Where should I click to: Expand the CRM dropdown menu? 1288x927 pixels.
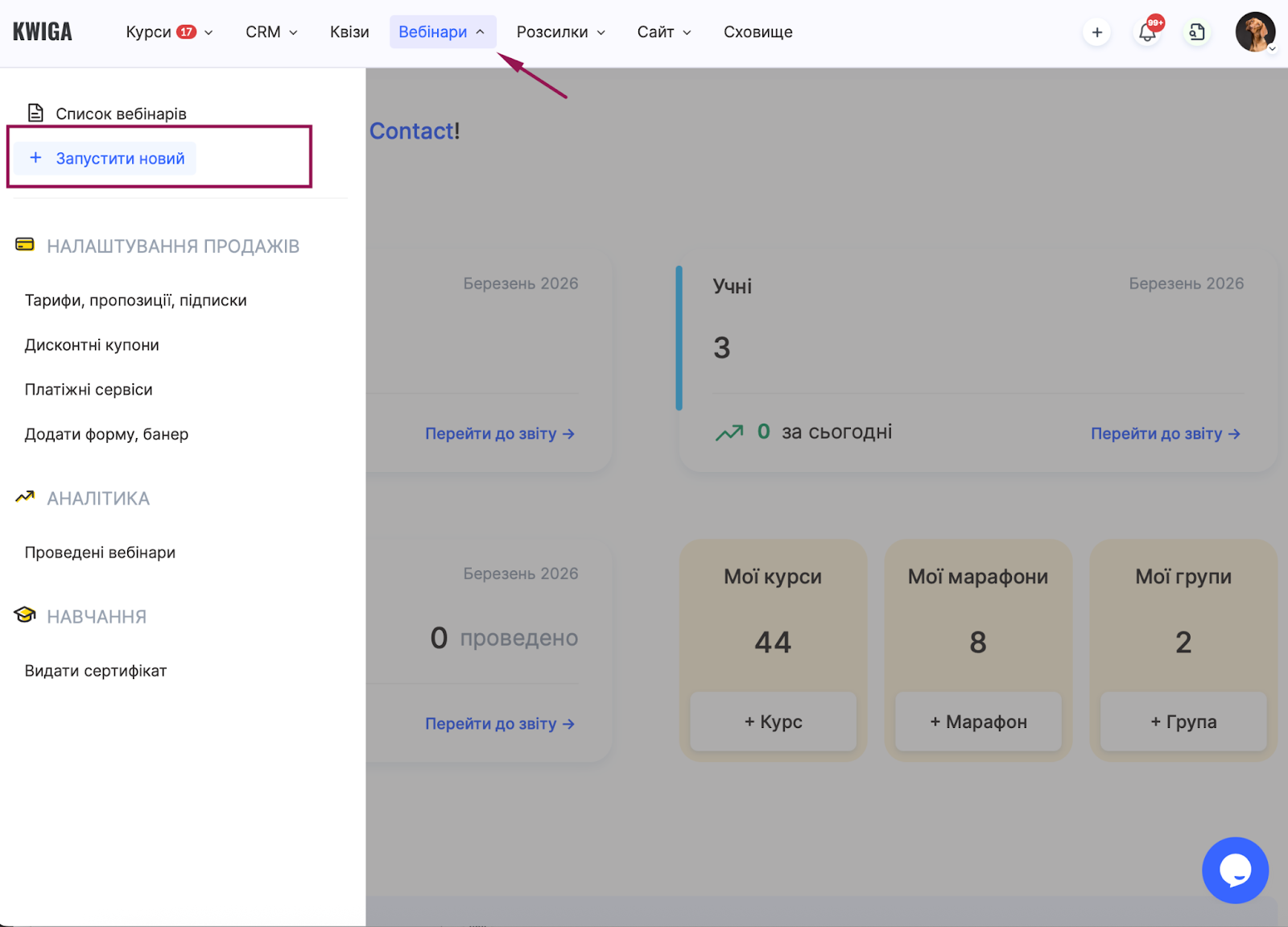click(x=271, y=32)
